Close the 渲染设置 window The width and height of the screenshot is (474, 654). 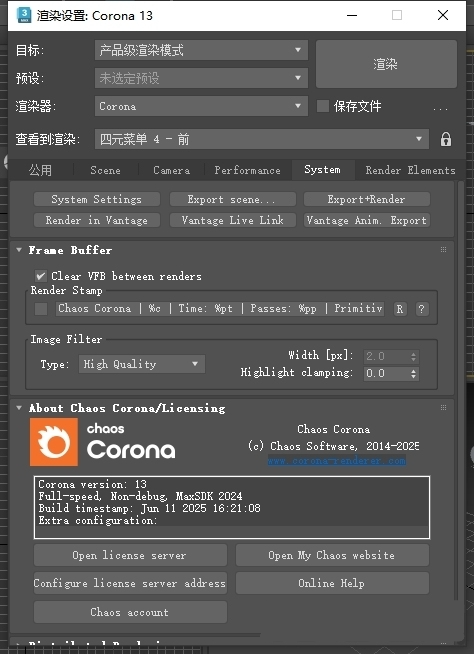(x=443, y=15)
